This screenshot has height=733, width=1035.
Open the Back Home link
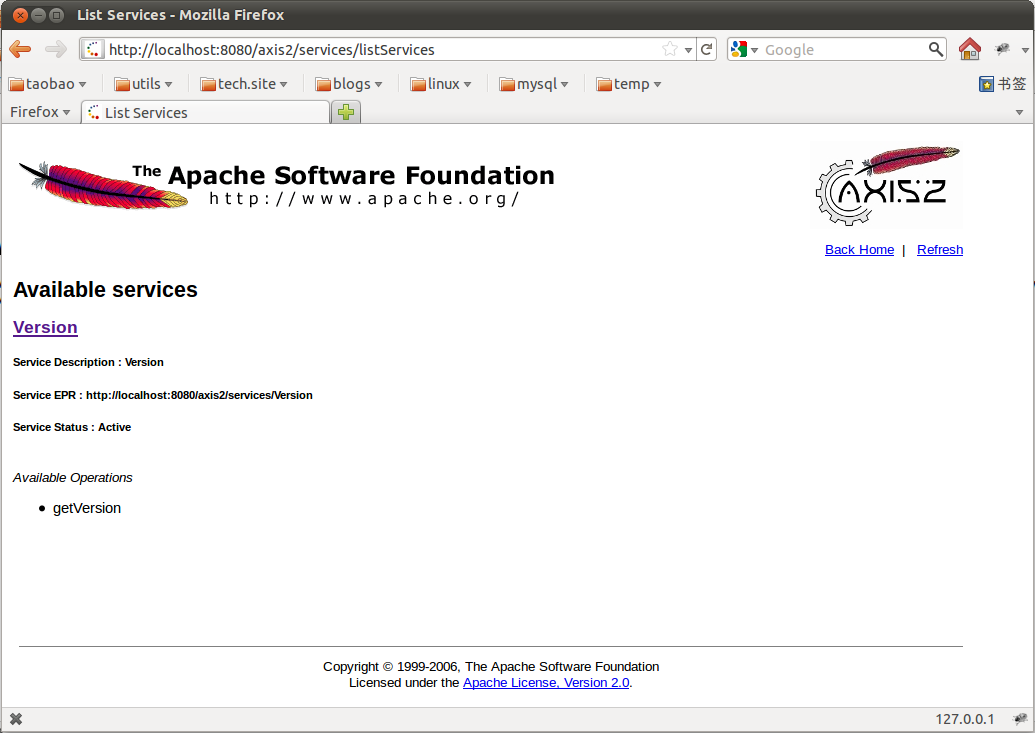[859, 250]
